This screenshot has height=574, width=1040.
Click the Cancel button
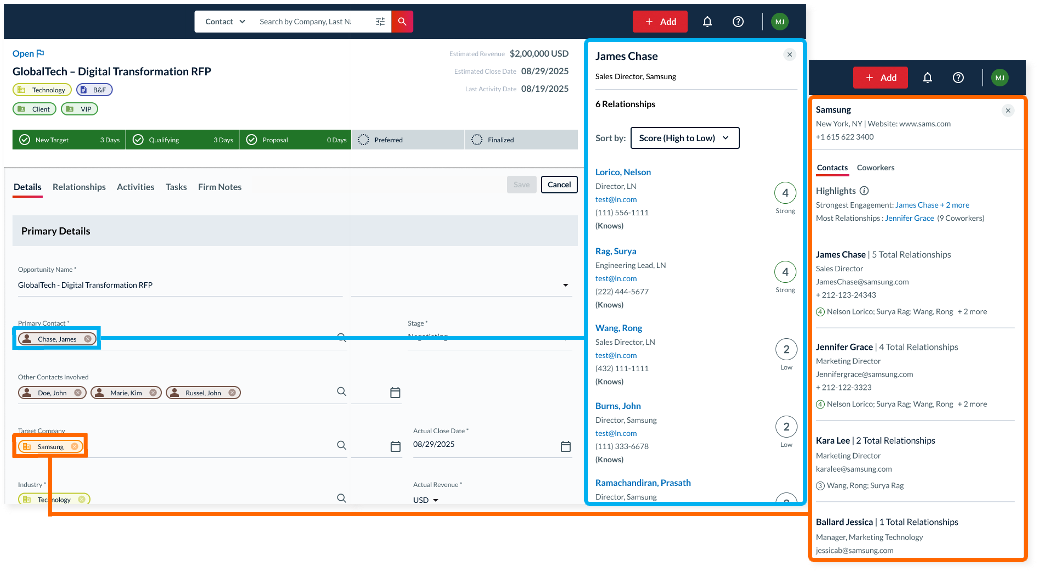tap(559, 184)
